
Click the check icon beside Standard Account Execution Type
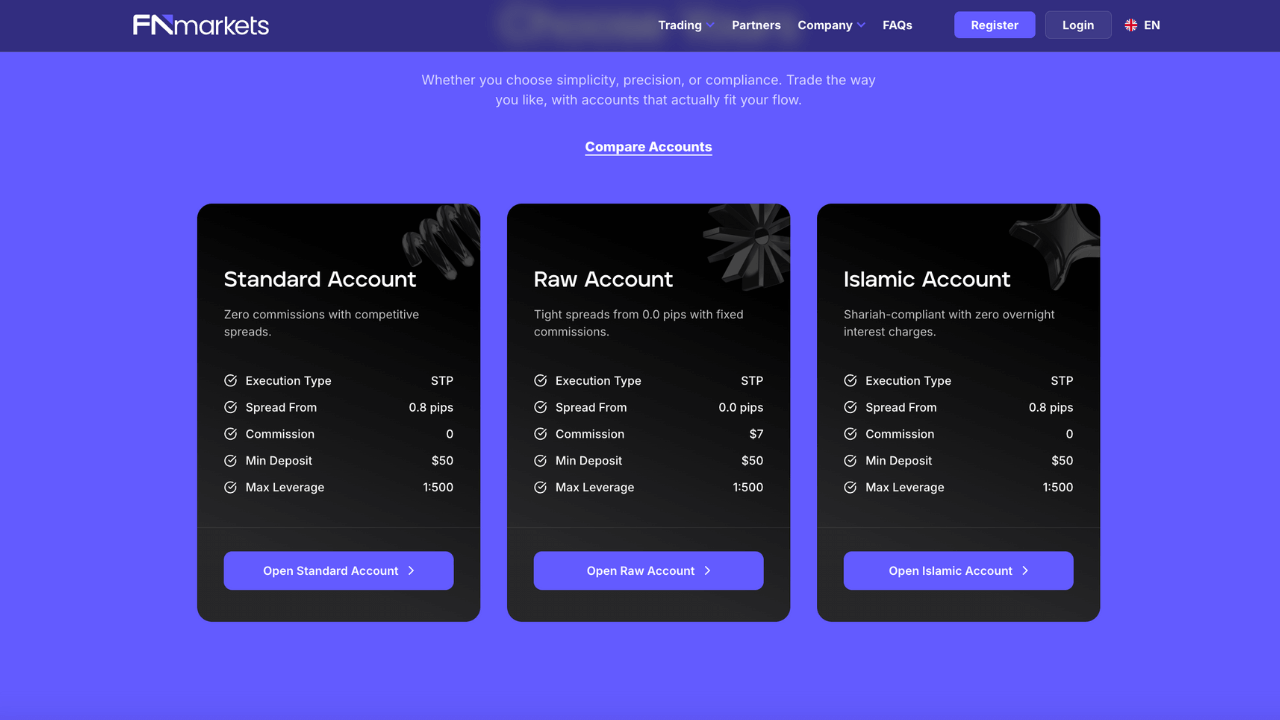(x=230, y=380)
